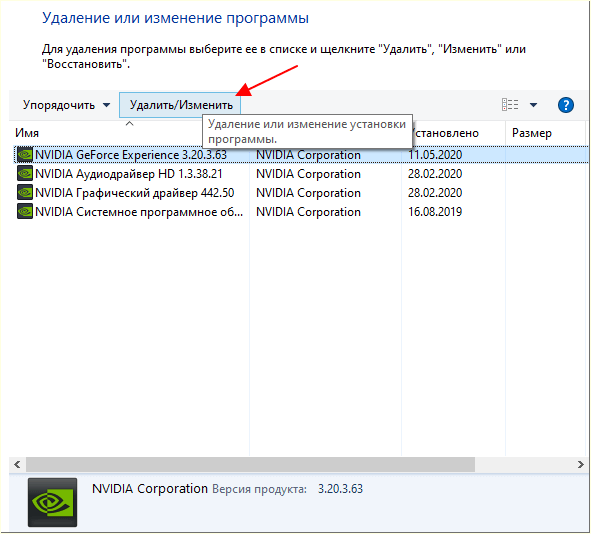
Task: Click the sort arrow above the Имя column
Action: (129, 123)
